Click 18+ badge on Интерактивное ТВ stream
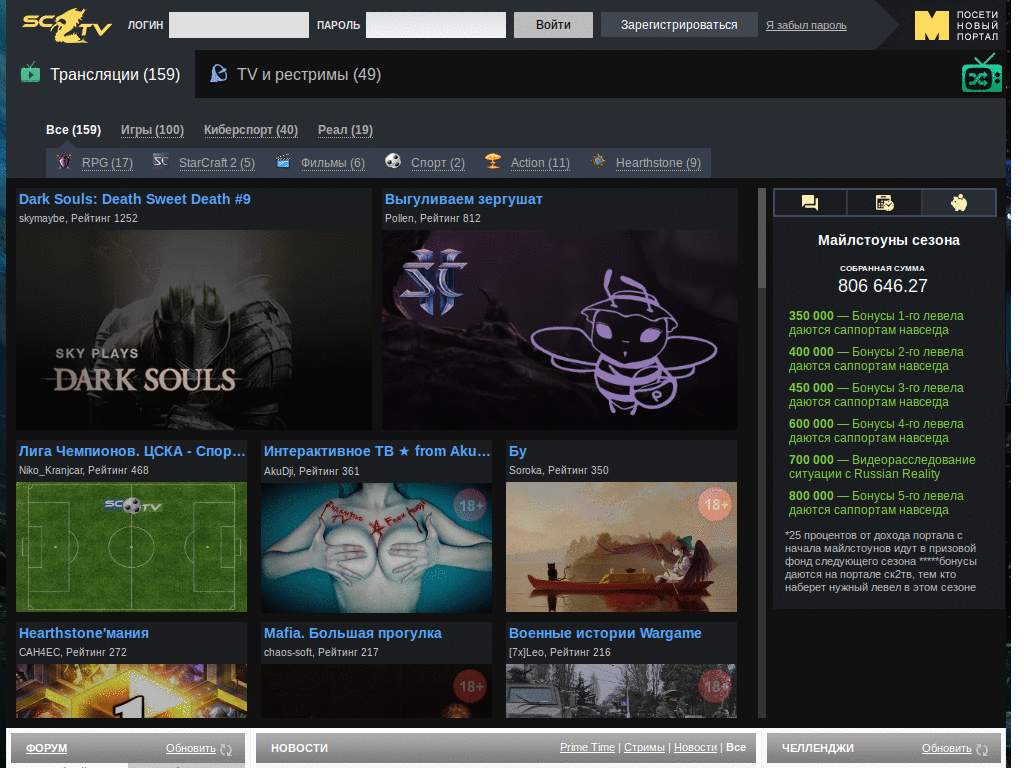1024x768 pixels. tap(470, 505)
